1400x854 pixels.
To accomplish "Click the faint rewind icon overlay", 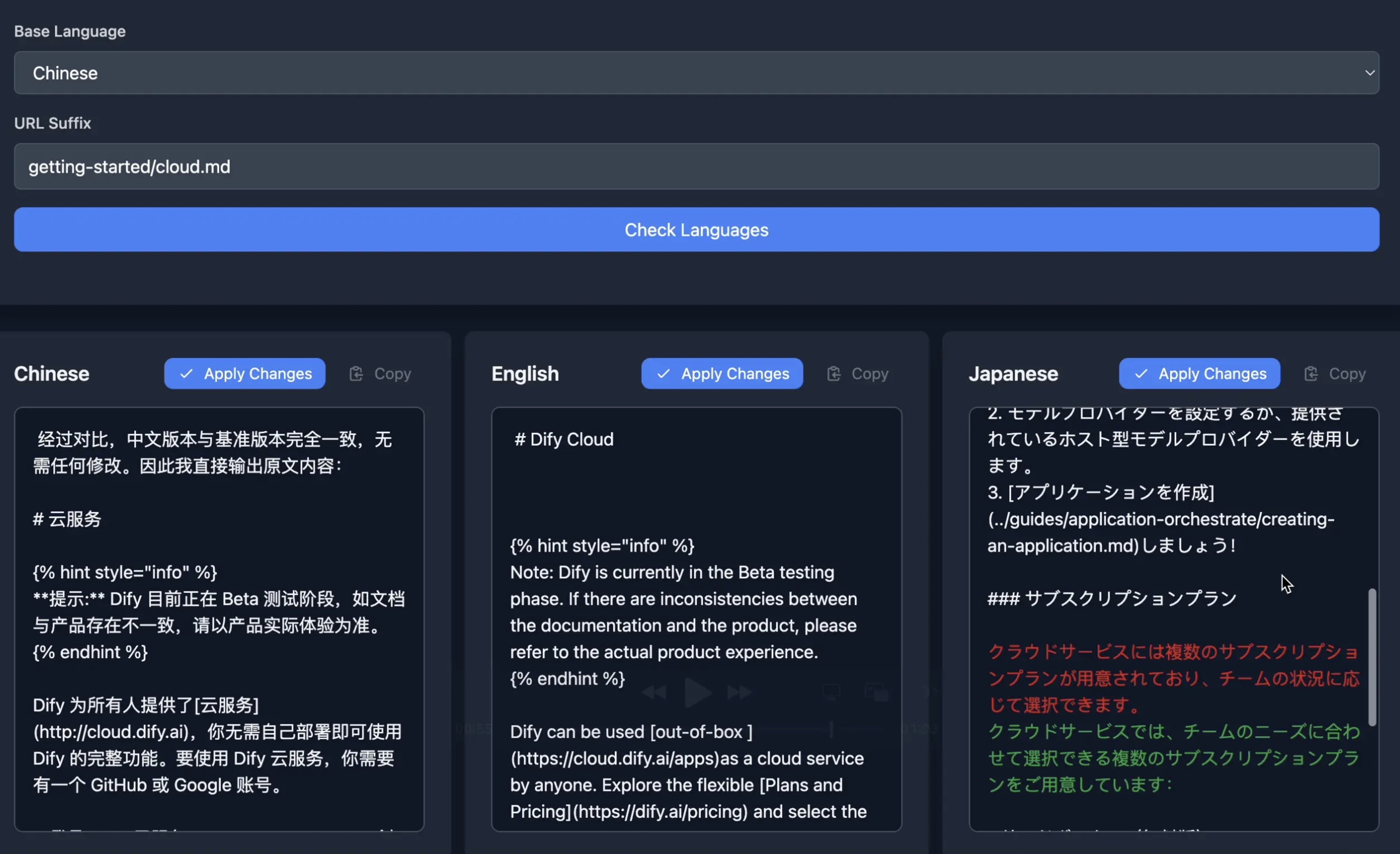I will pyautogui.click(x=654, y=692).
